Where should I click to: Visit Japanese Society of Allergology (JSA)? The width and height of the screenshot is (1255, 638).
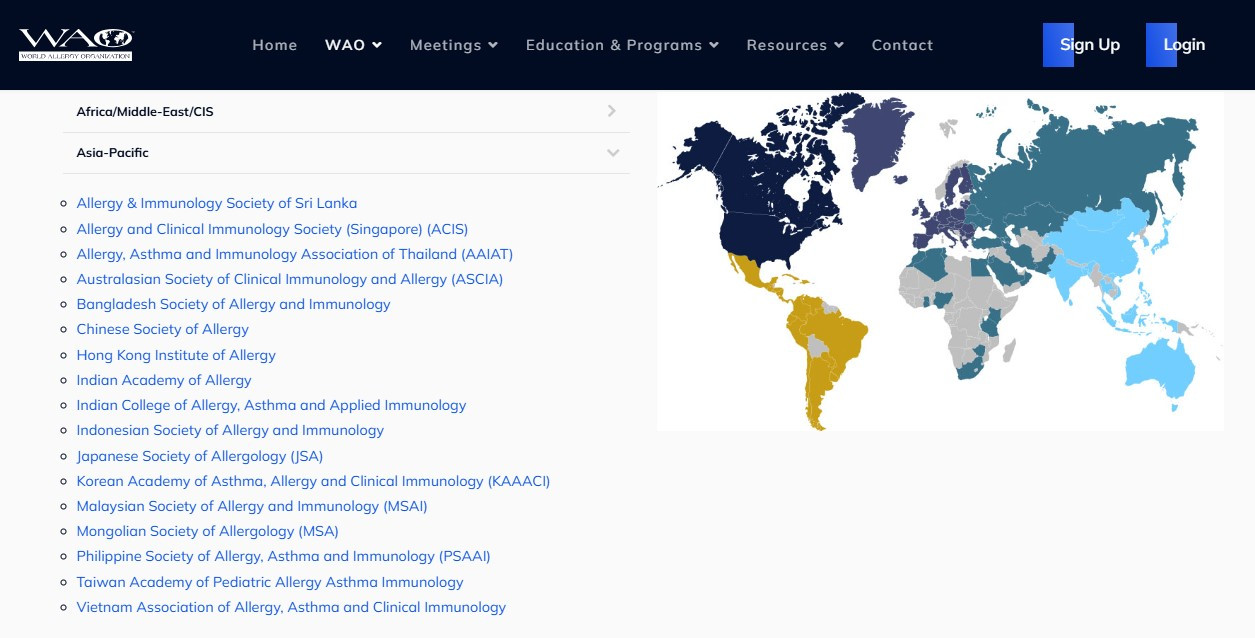(199, 456)
